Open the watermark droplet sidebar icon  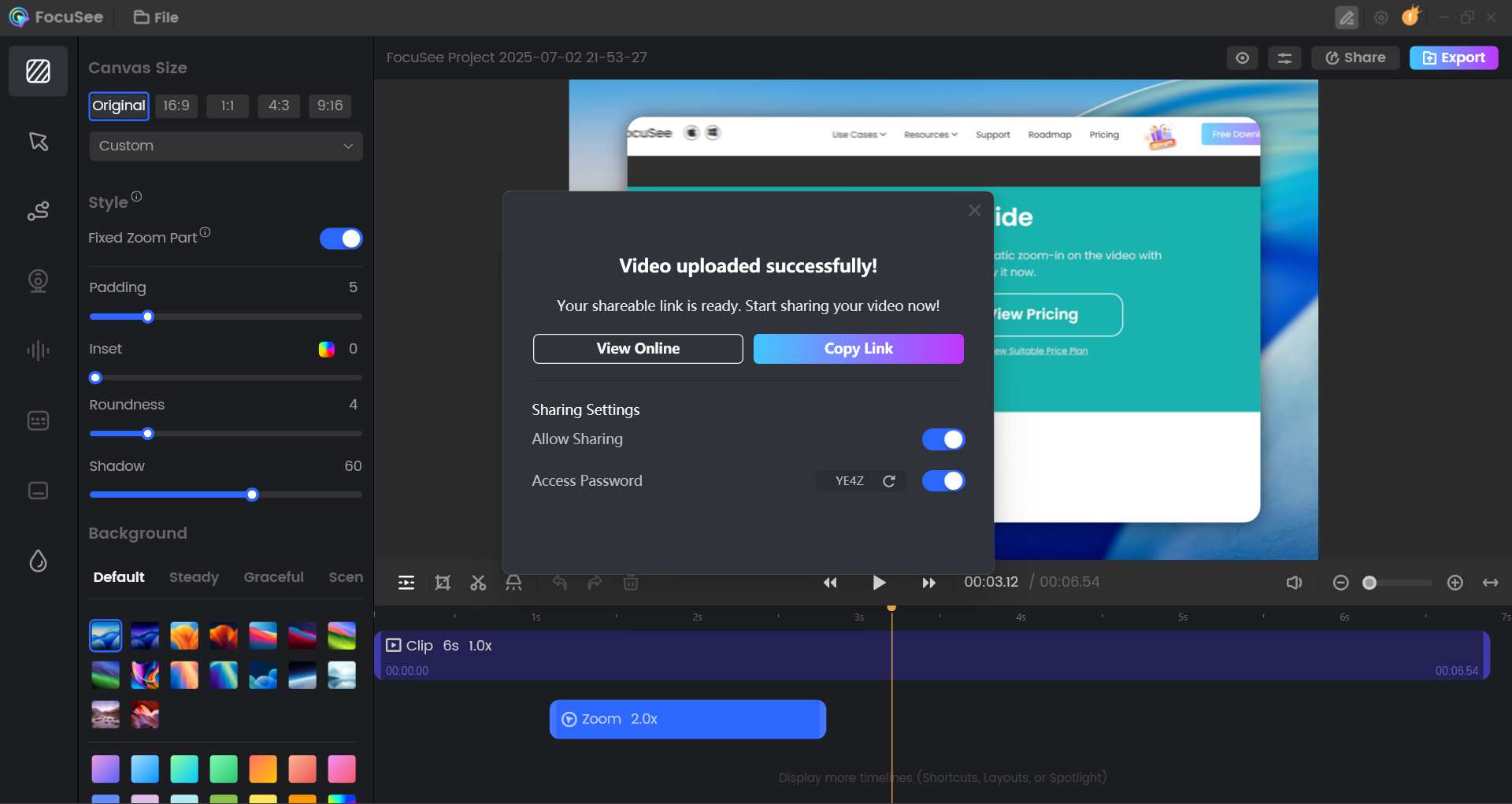click(x=38, y=561)
